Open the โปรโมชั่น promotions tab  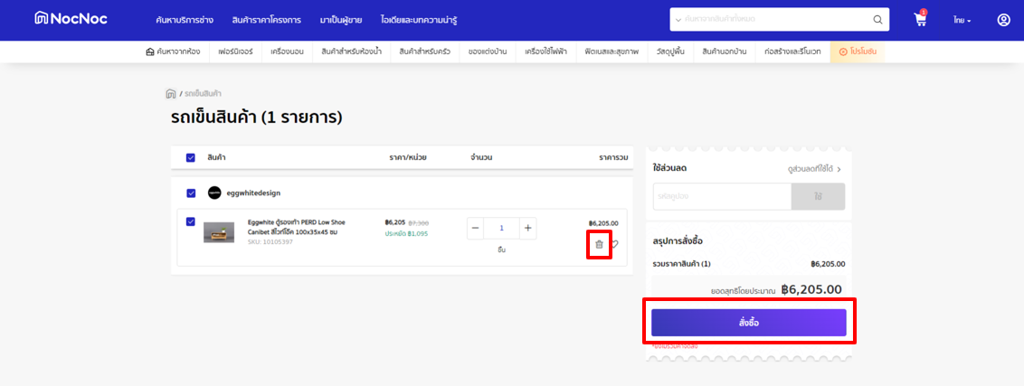pos(857,52)
